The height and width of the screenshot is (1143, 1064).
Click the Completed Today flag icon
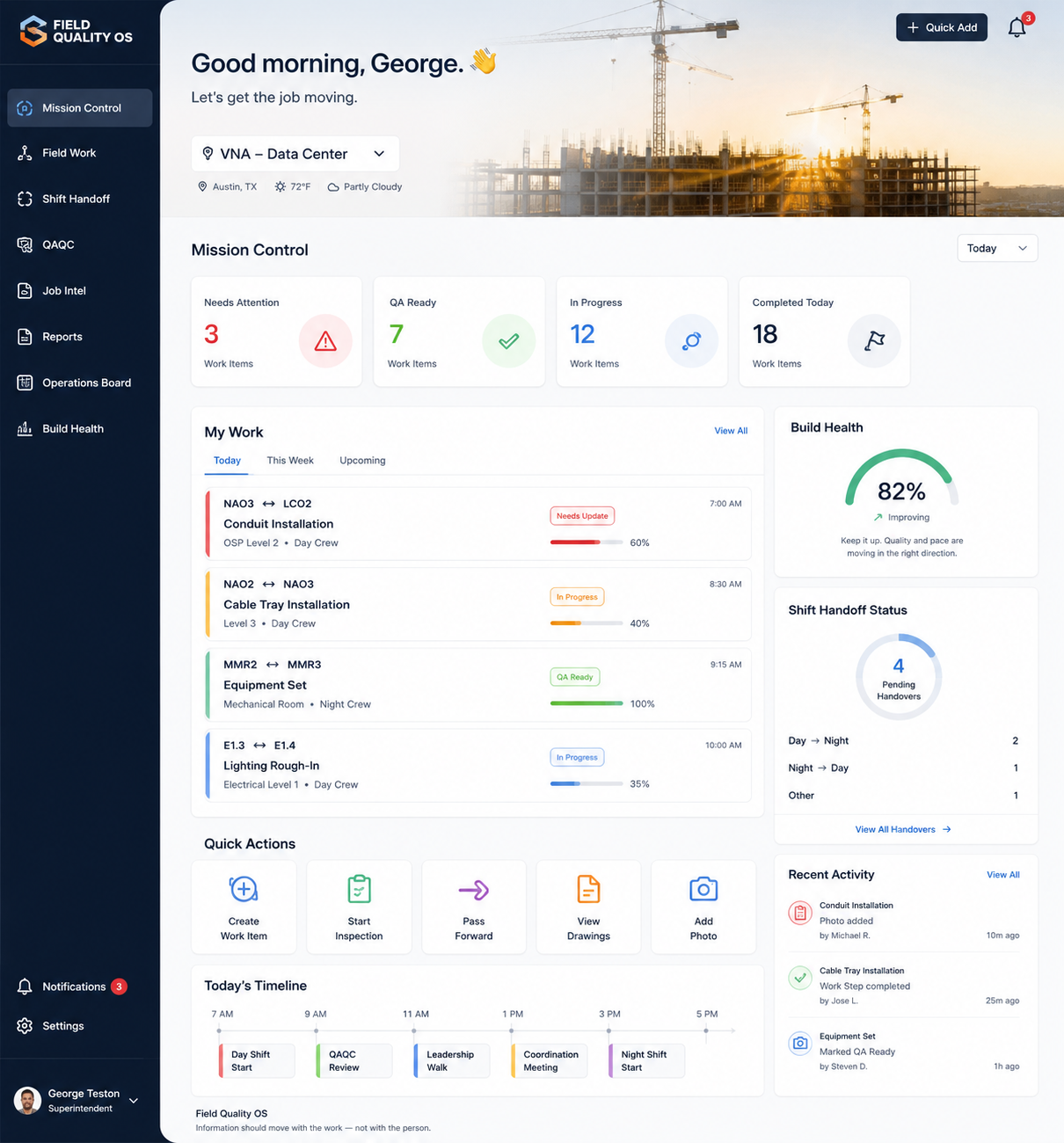(x=874, y=340)
